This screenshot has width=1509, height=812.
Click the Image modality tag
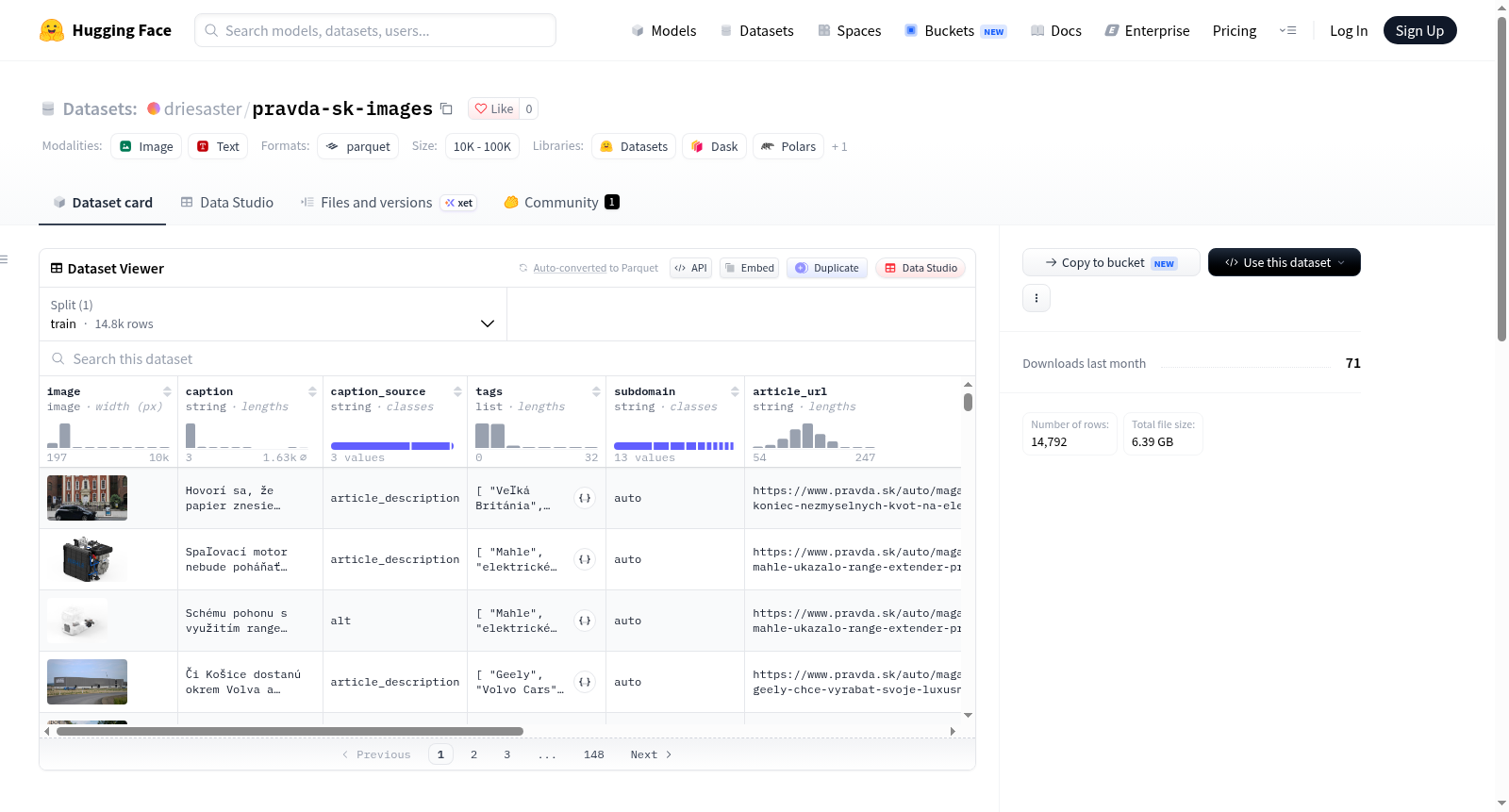pos(146,146)
